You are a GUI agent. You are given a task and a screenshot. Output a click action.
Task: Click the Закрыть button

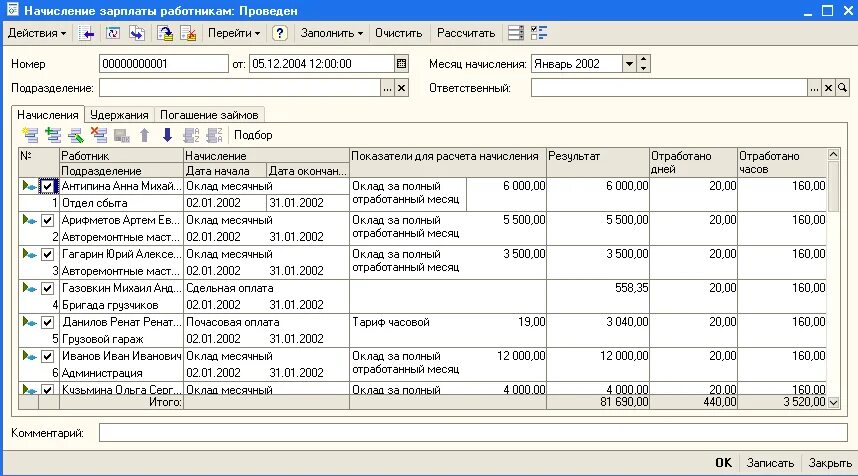point(830,462)
